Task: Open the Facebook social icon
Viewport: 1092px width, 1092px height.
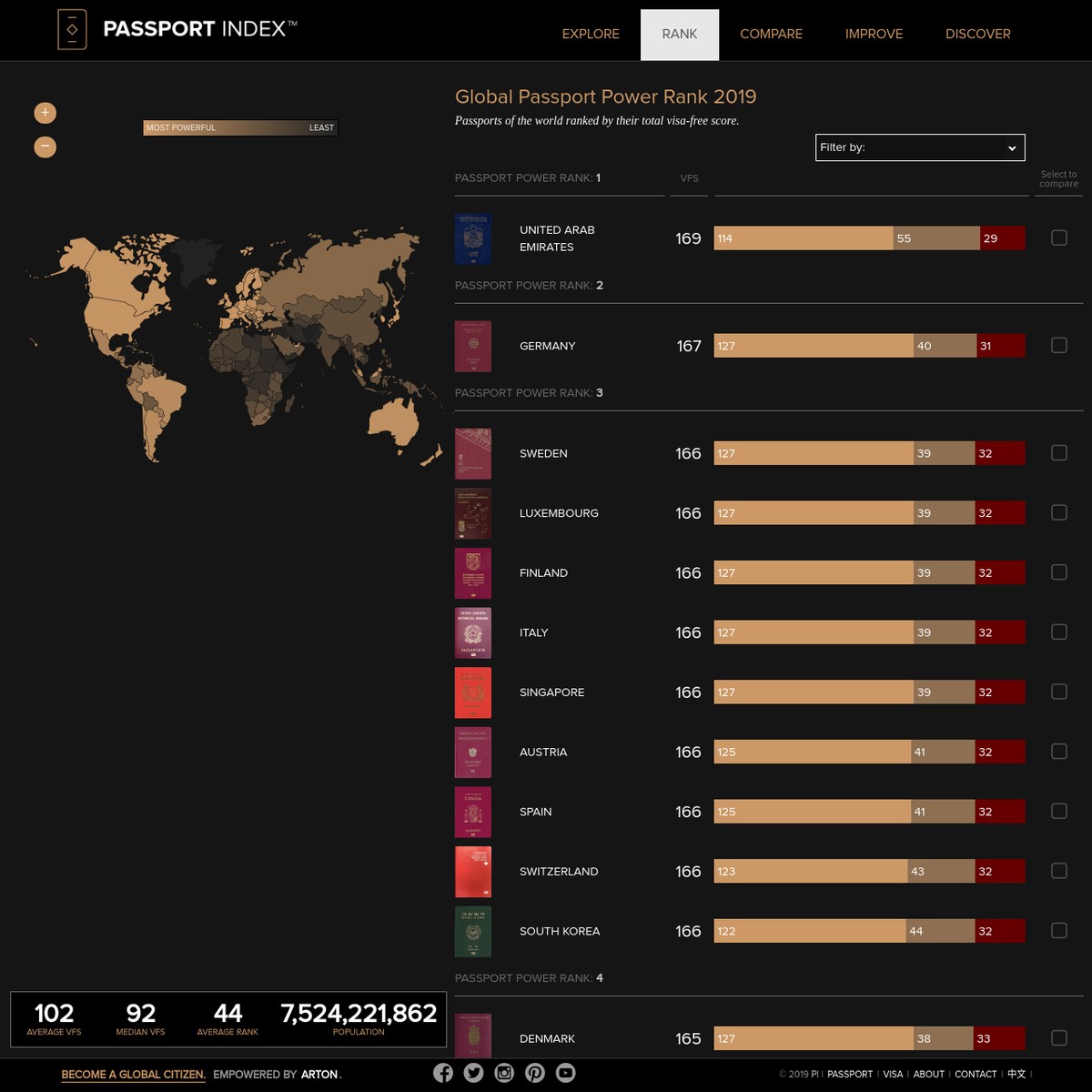Action: coord(443,1073)
